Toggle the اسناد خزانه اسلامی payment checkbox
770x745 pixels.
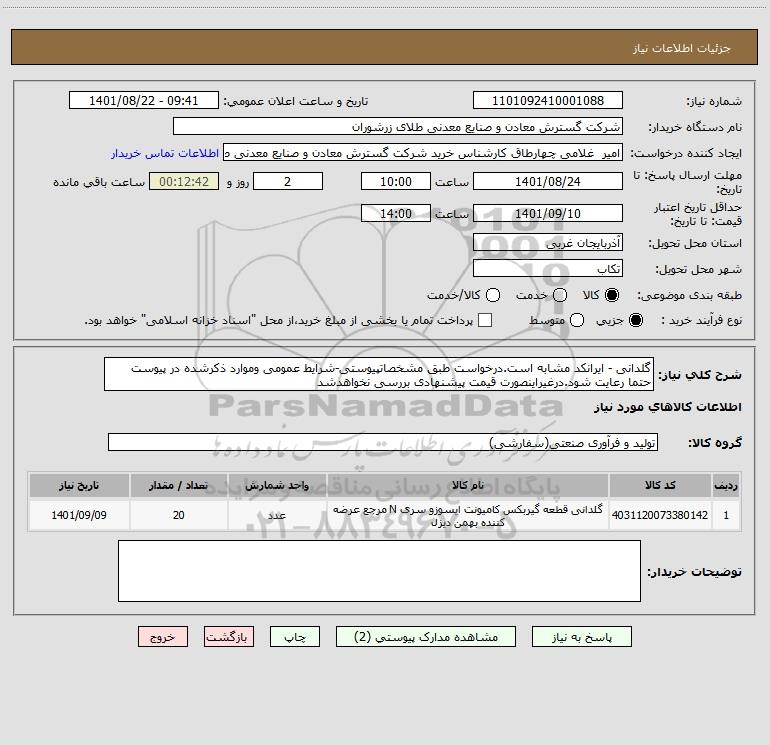pyautogui.click(x=485, y=320)
